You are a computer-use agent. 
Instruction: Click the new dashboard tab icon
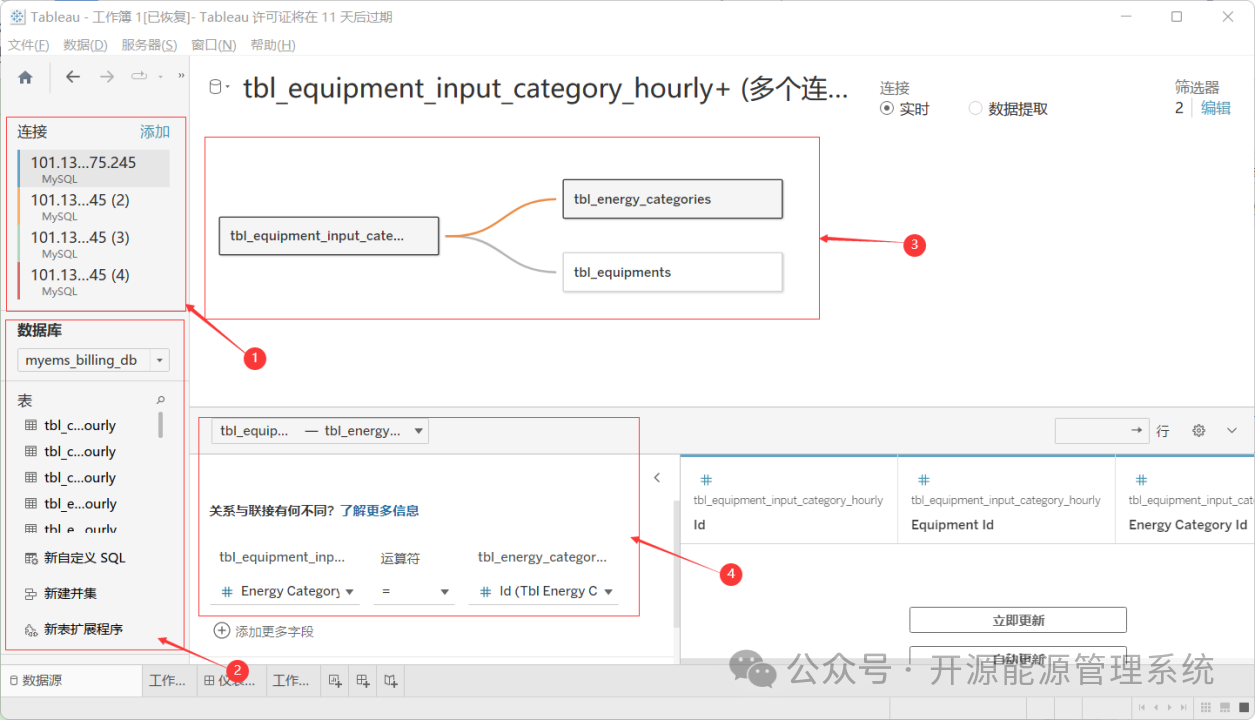(x=364, y=681)
